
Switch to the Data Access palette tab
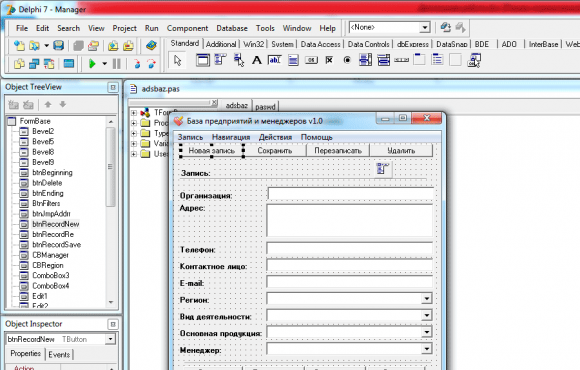(x=320, y=44)
